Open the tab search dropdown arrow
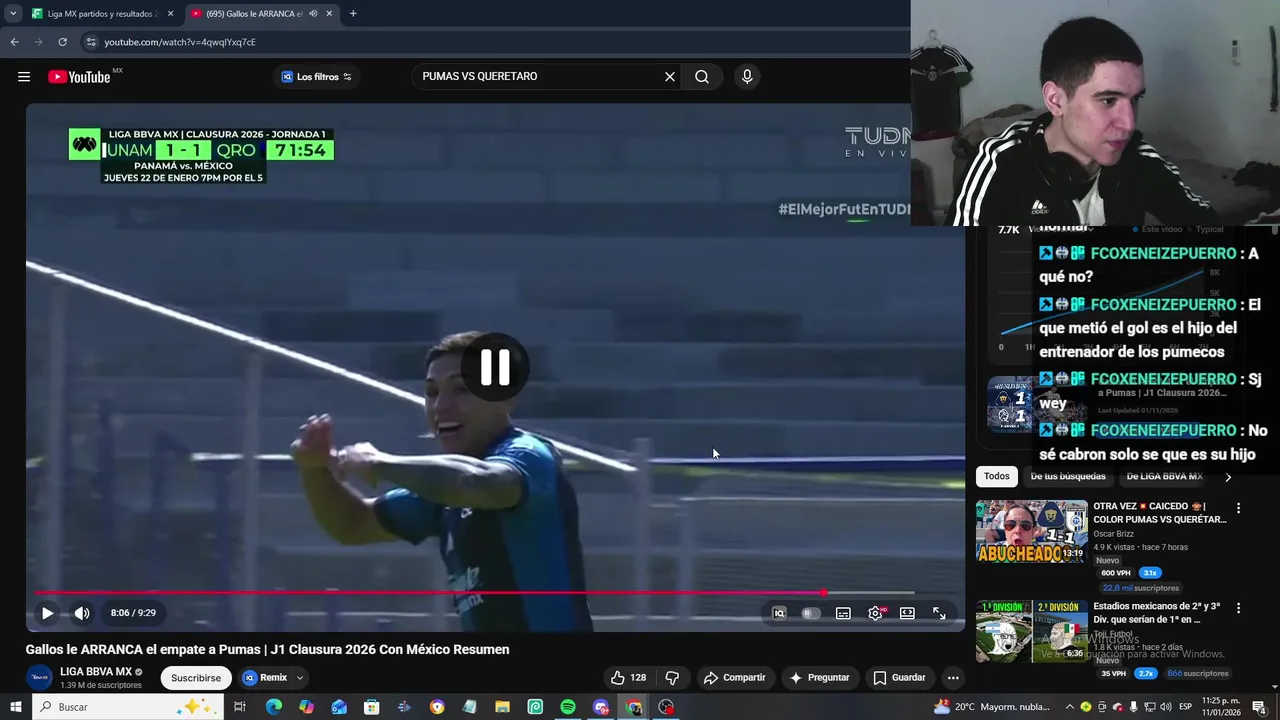This screenshot has width=1280, height=720. pyautogui.click(x=13, y=14)
